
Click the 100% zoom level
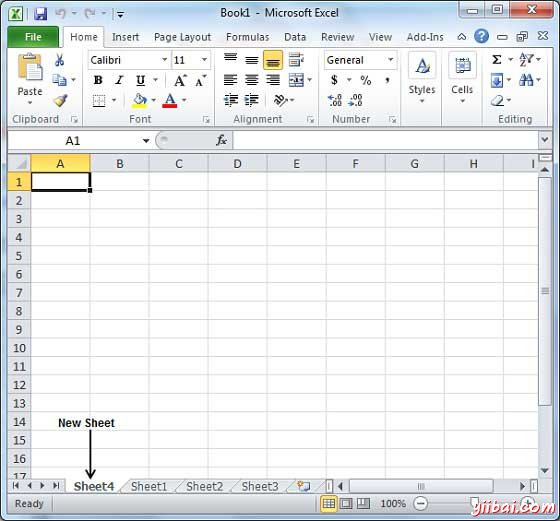click(x=393, y=504)
